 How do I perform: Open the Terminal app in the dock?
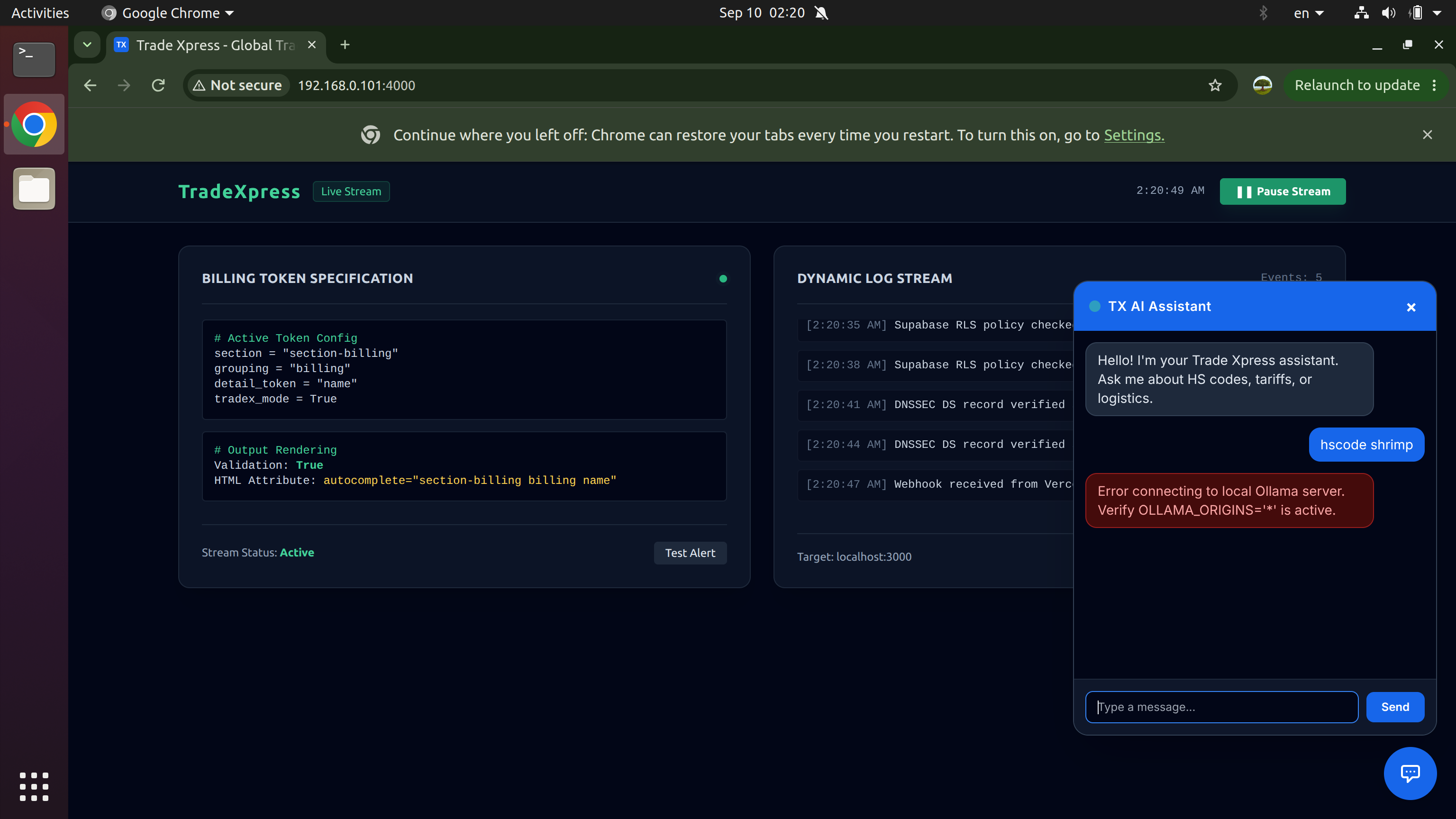34,59
